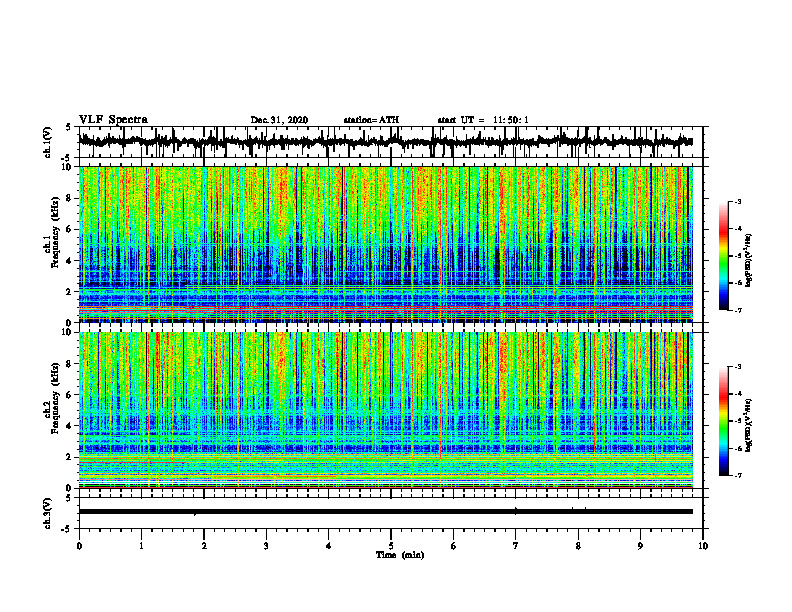Click the ch.2 color bar "log(PSD)" unit label
Screen dimensions: 792x612
click(x=749, y=426)
